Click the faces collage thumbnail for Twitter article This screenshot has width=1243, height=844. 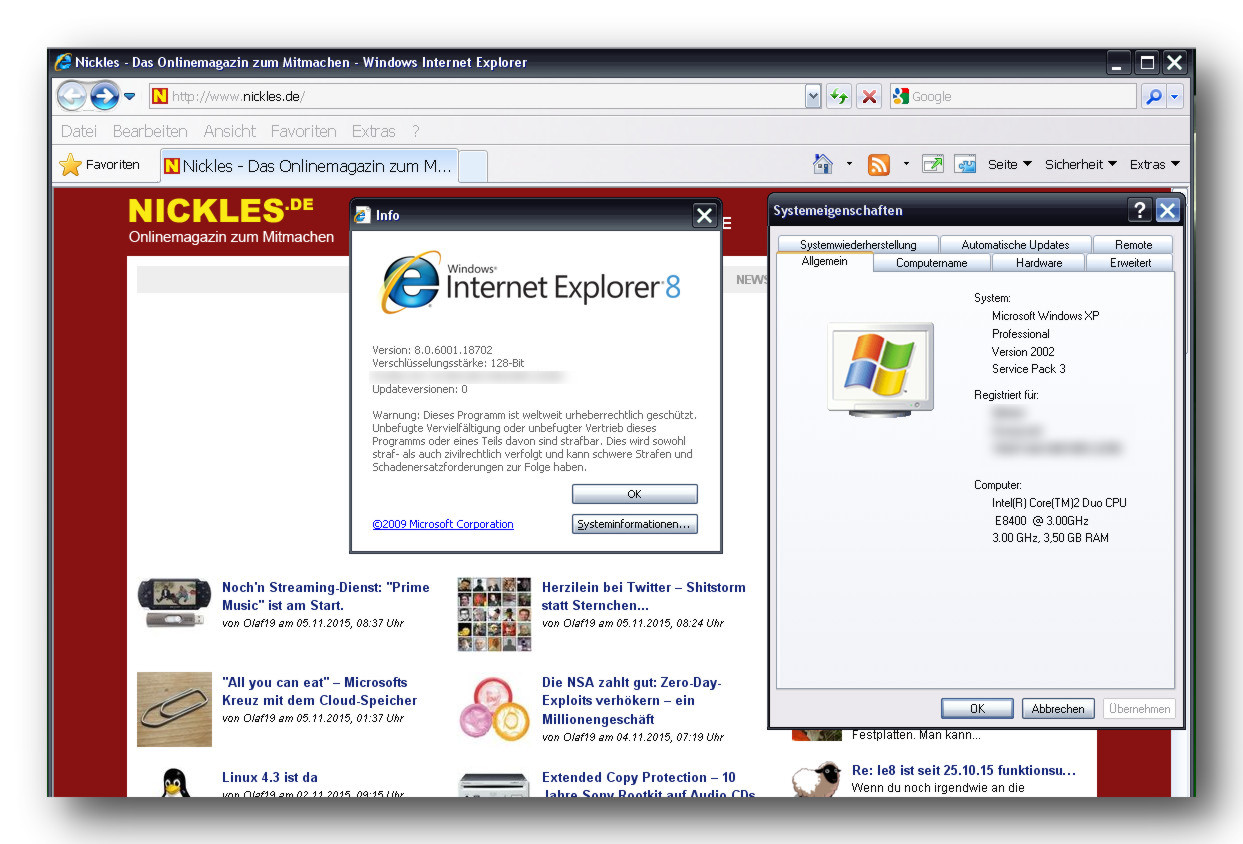pyautogui.click(x=494, y=614)
